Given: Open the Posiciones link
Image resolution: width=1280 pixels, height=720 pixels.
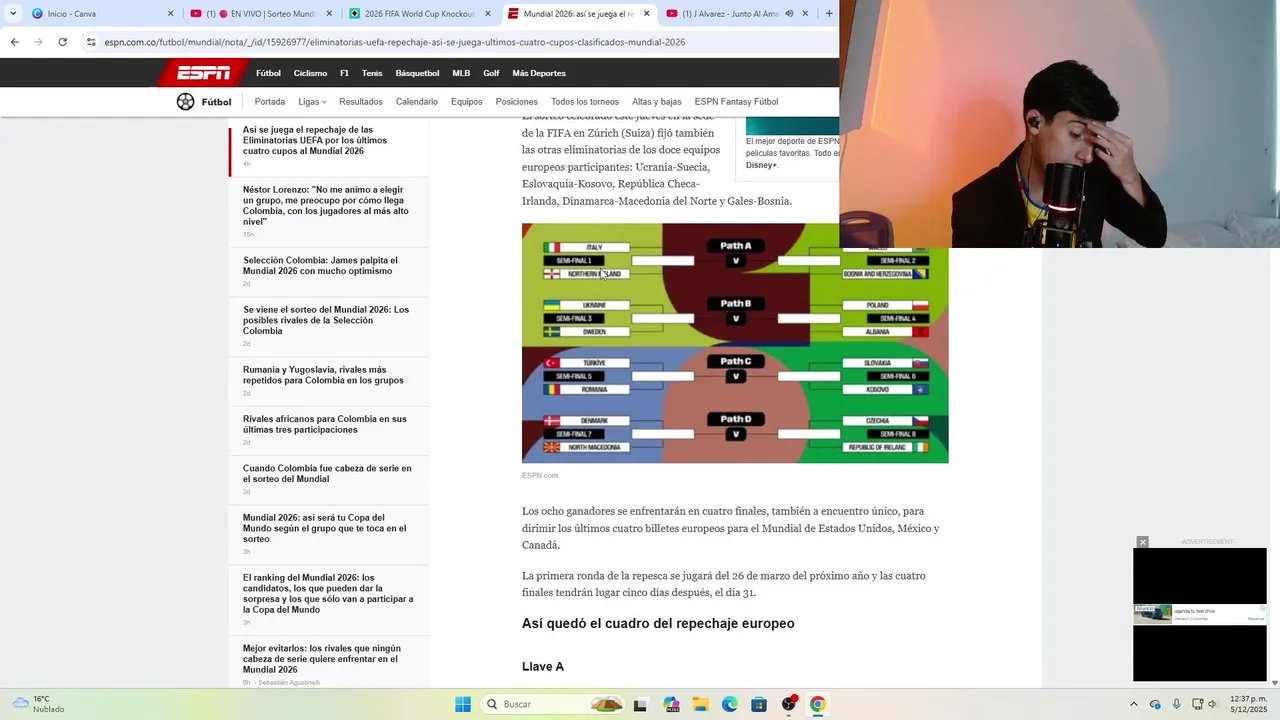Looking at the screenshot, I should click(x=517, y=101).
